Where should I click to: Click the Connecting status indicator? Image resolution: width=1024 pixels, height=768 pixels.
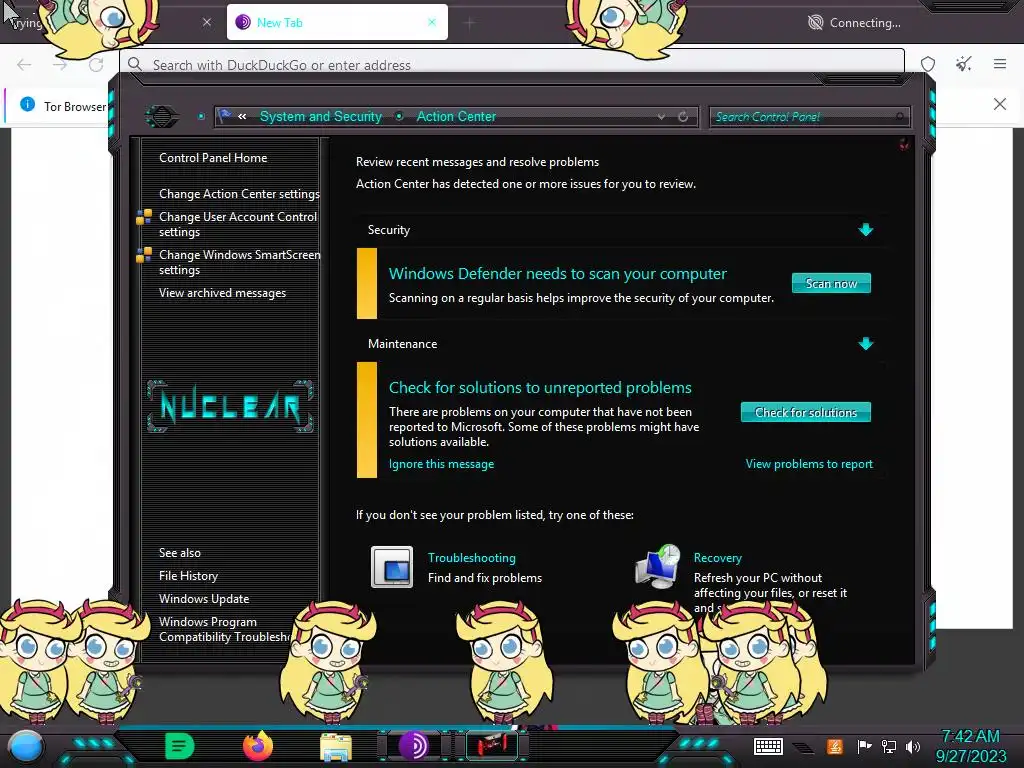point(854,23)
